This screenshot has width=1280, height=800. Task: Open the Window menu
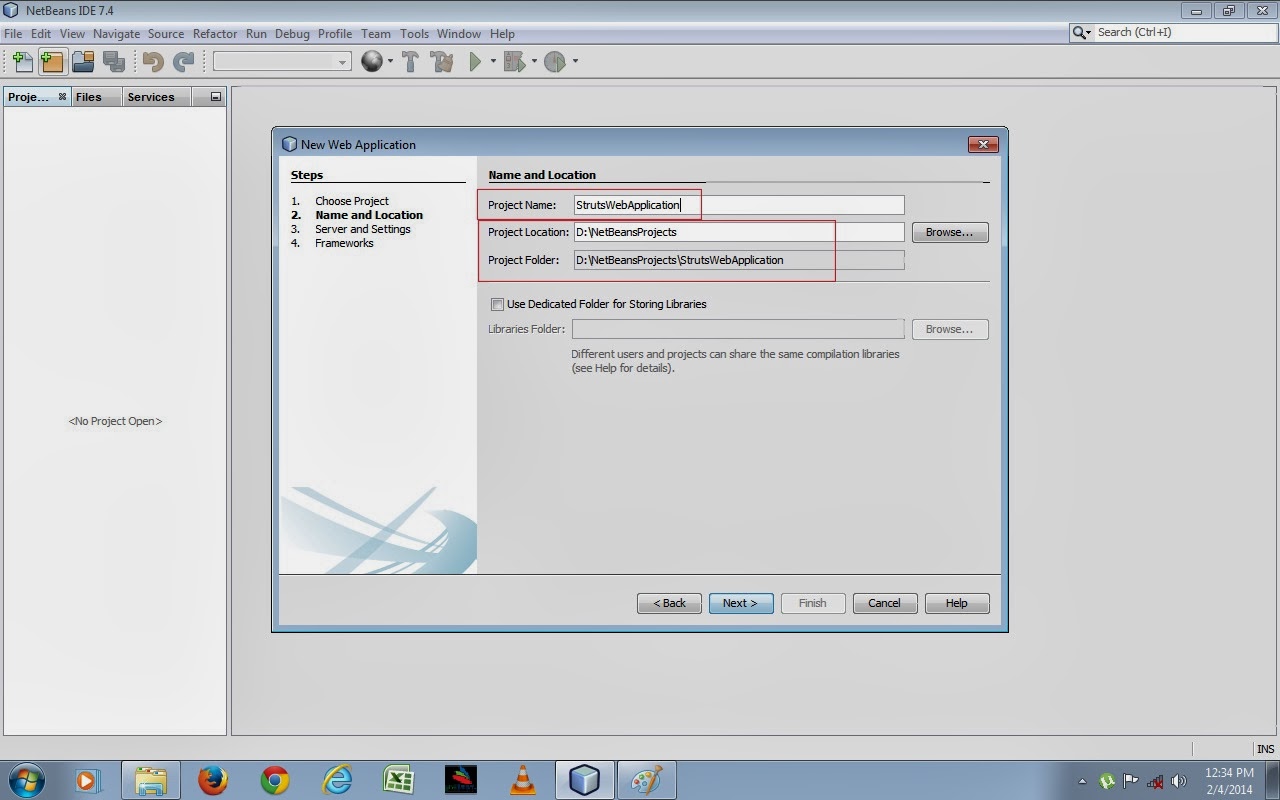tap(459, 33)
